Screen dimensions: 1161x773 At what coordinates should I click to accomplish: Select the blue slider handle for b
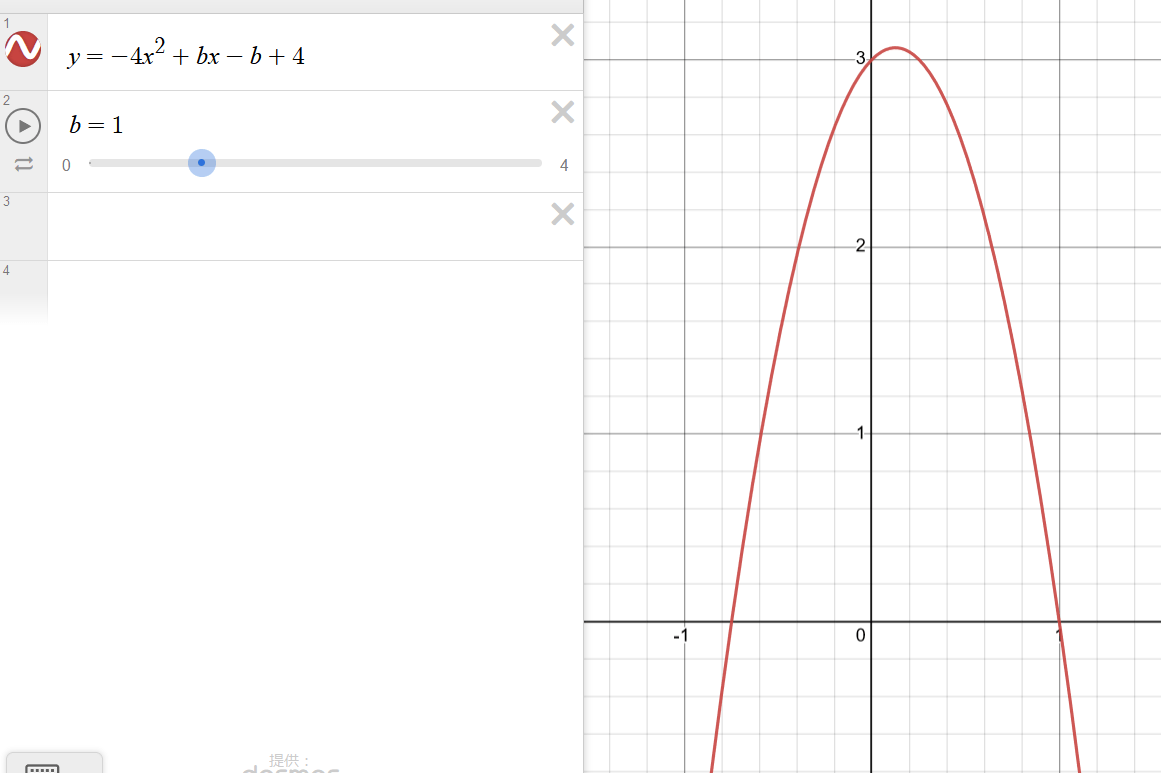(x=202, y=162)
